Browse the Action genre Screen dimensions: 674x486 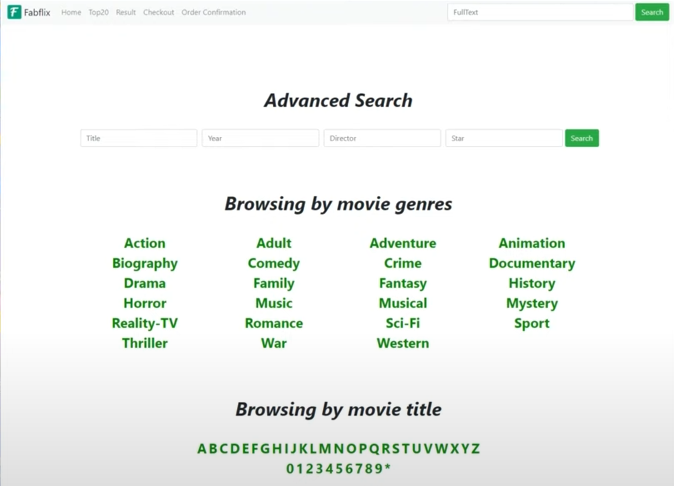145,243
